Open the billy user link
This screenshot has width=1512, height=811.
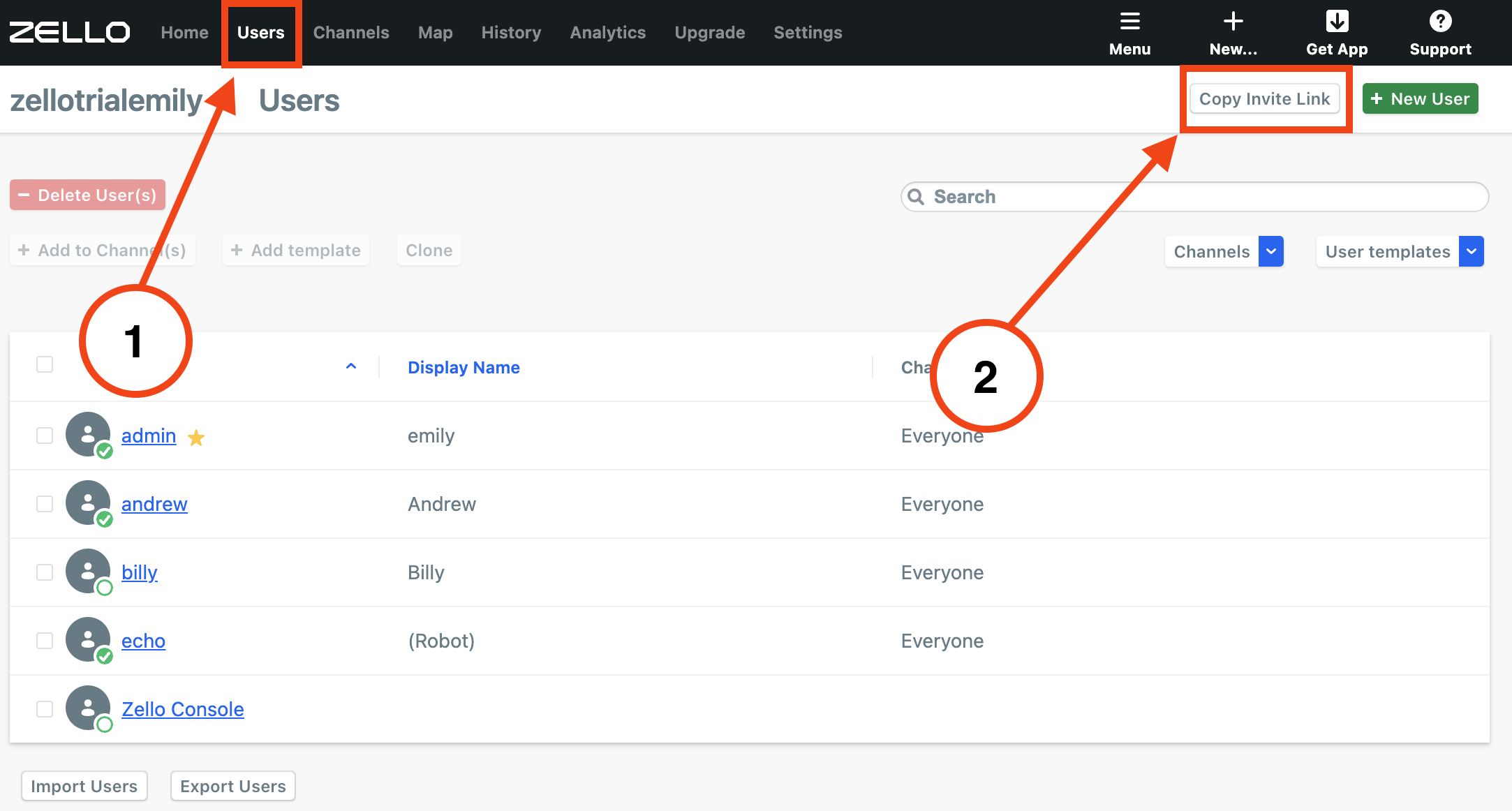click(x=140, y=572)
